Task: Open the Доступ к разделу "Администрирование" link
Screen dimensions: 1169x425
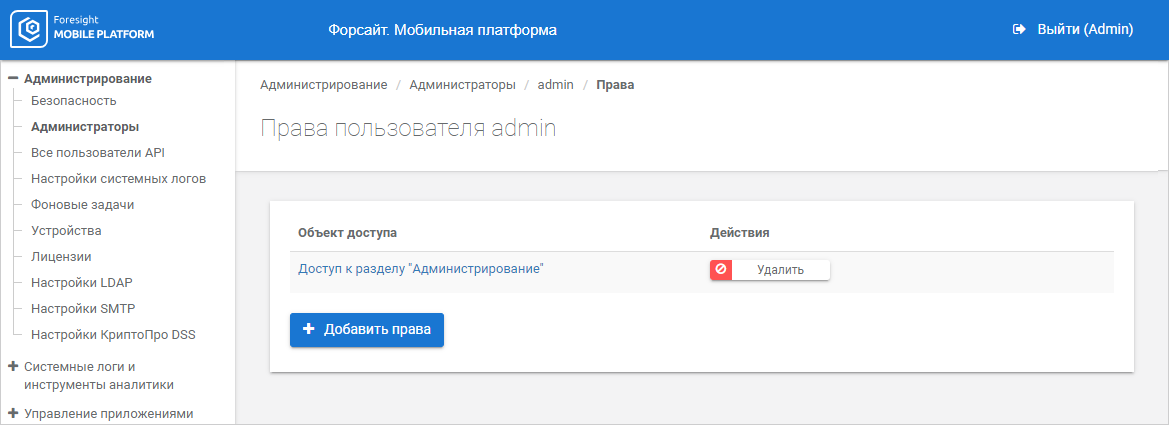Action: [x=420, y=268]
